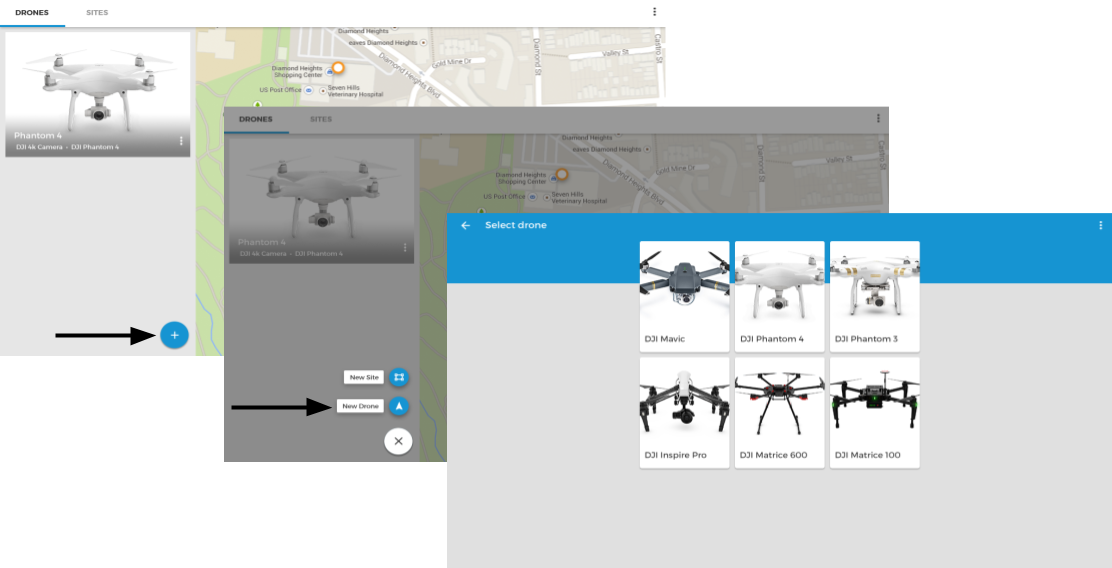
Task: Choose the DJI Phantom 4 card in Select drone
Action: pyautogui.click(x=779, y=296)
